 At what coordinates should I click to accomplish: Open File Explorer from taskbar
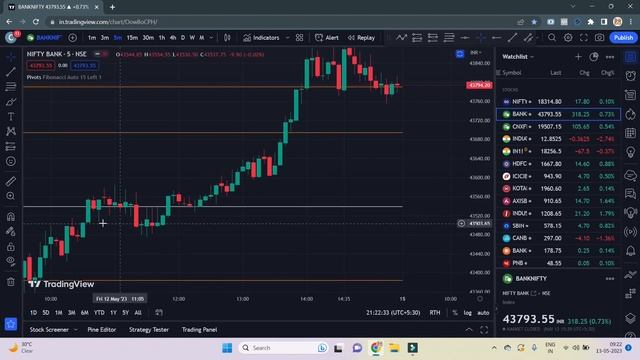point(394,348)
